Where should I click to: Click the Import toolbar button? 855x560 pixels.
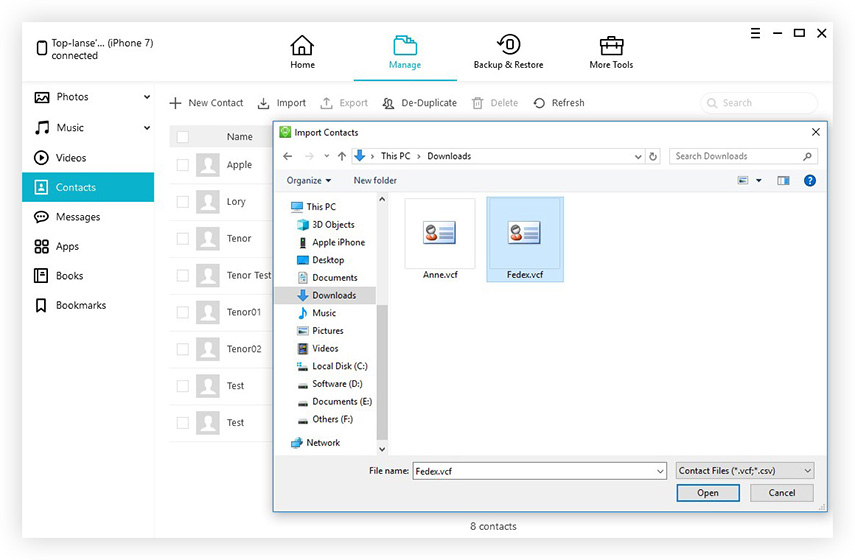point(282,103)
